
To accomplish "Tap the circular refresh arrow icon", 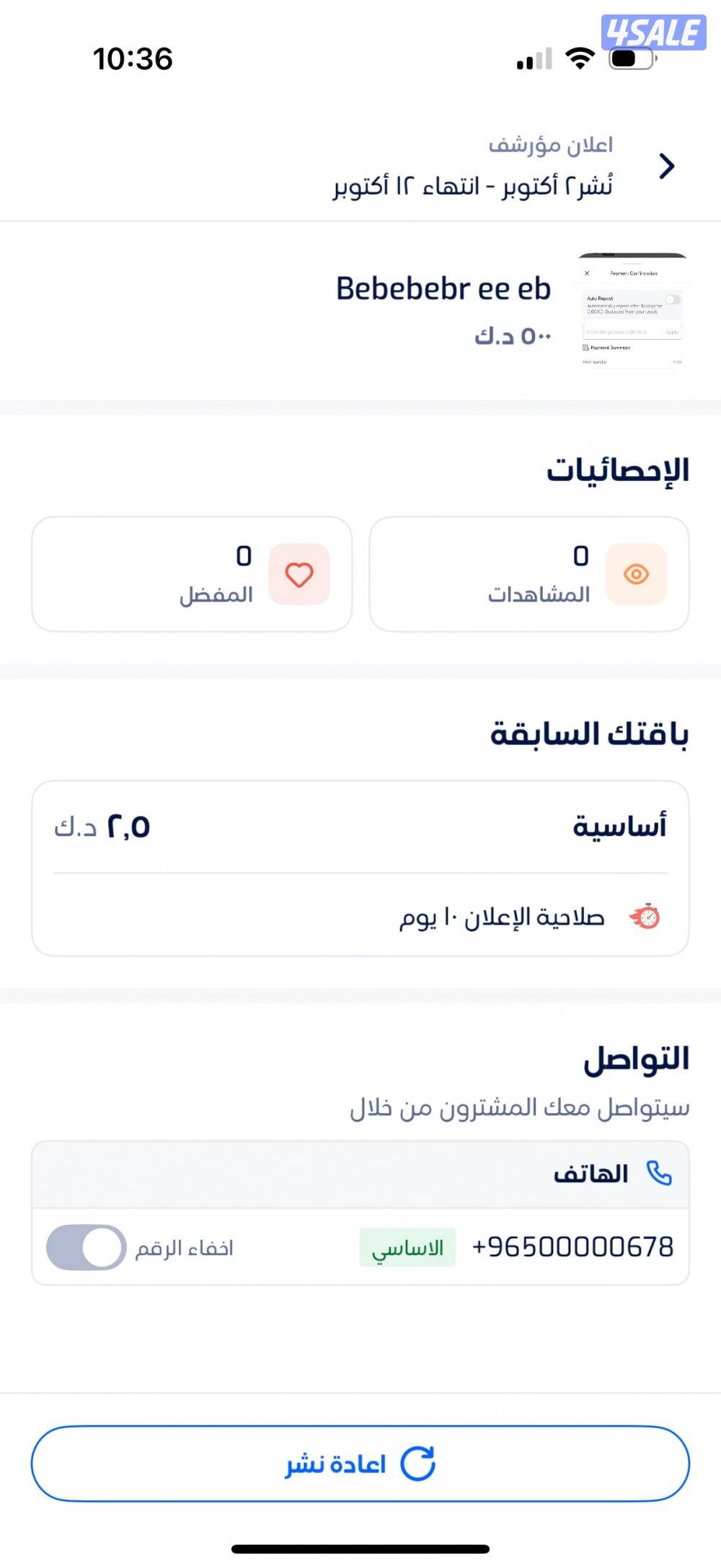I will [417, 1463].
